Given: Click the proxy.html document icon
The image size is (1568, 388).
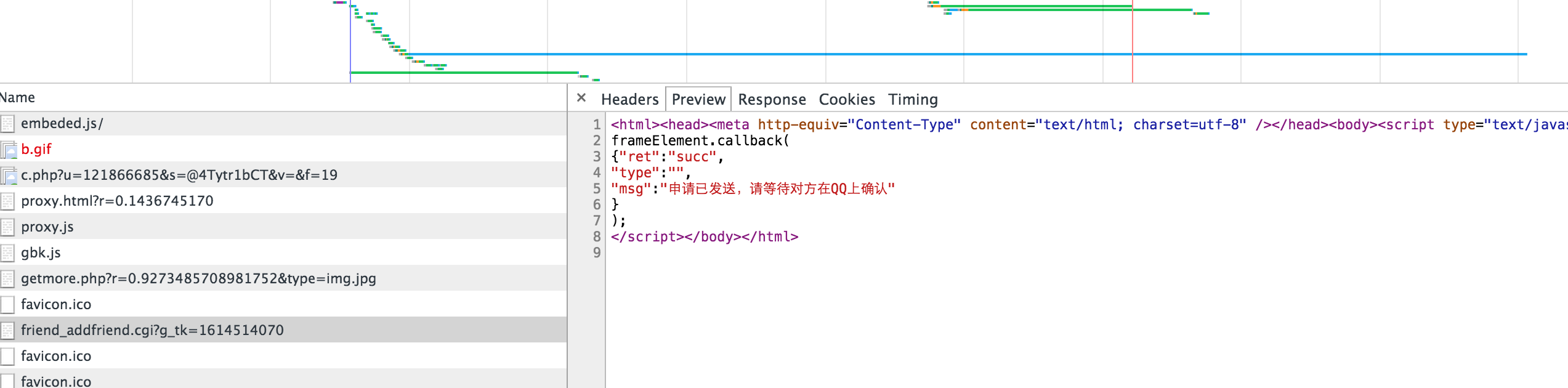Looking at the screenshot, I should click(7, 201).
